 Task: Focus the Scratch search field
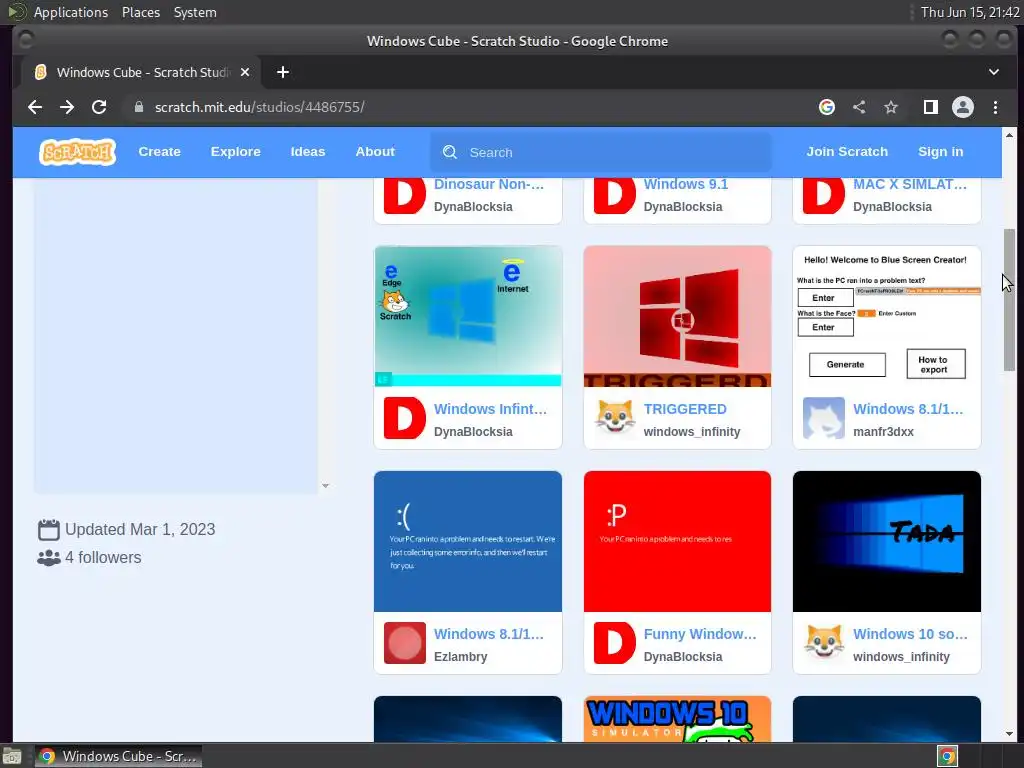click(600, 152)
